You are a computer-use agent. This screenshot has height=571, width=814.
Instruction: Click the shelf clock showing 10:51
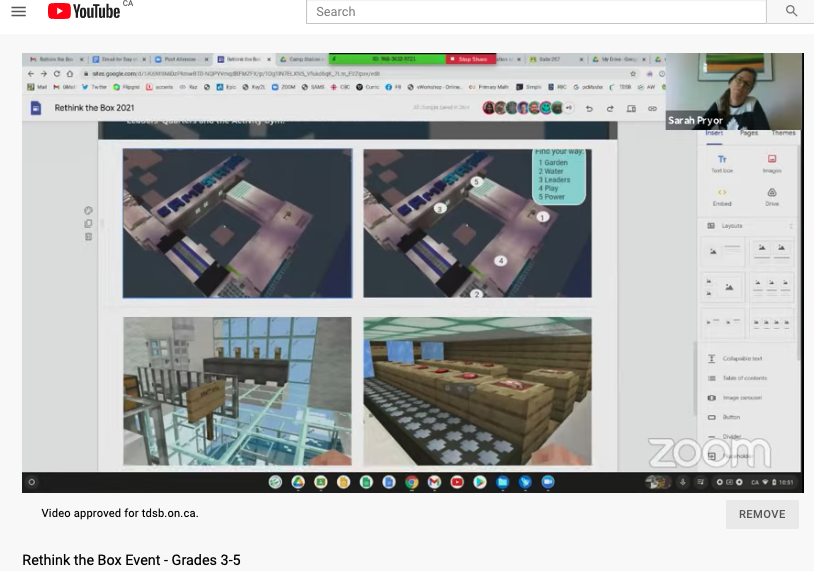coord(786,482)
